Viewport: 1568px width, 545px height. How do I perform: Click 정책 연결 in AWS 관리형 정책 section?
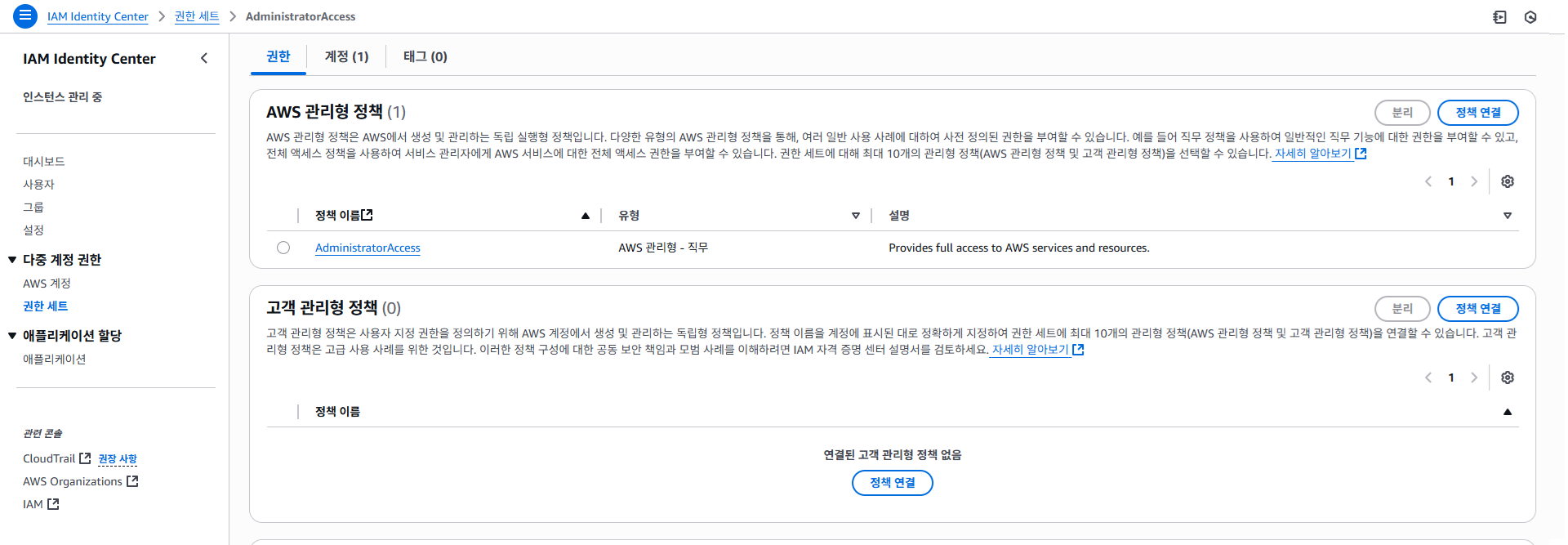(1478, 113)
